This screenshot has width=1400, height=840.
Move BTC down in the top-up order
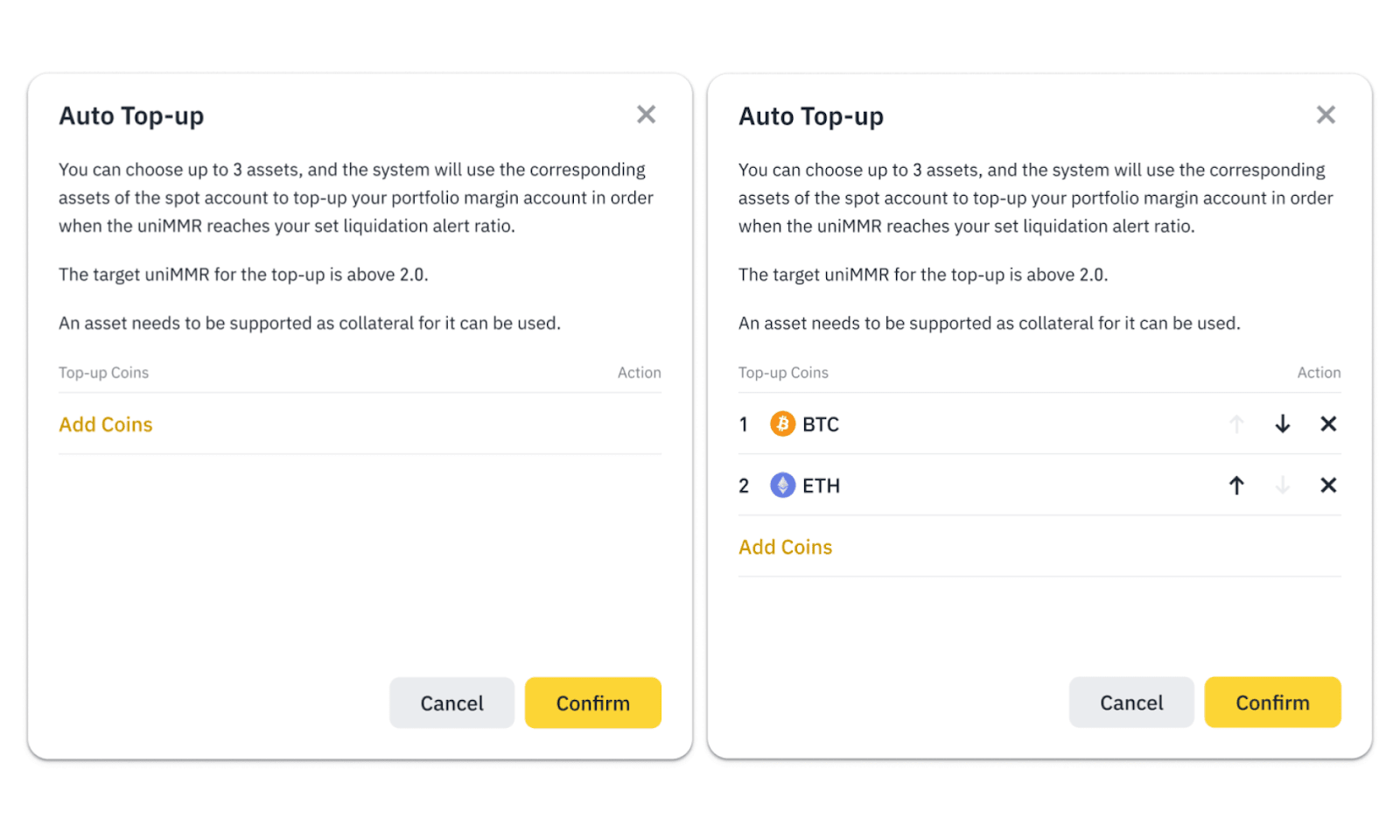click(1282, 424)
